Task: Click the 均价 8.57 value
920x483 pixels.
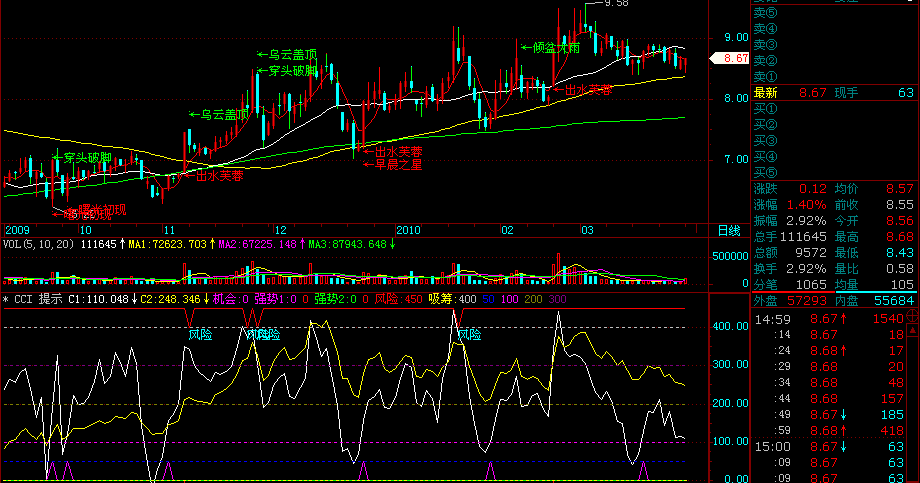Action: click(900, 189)
